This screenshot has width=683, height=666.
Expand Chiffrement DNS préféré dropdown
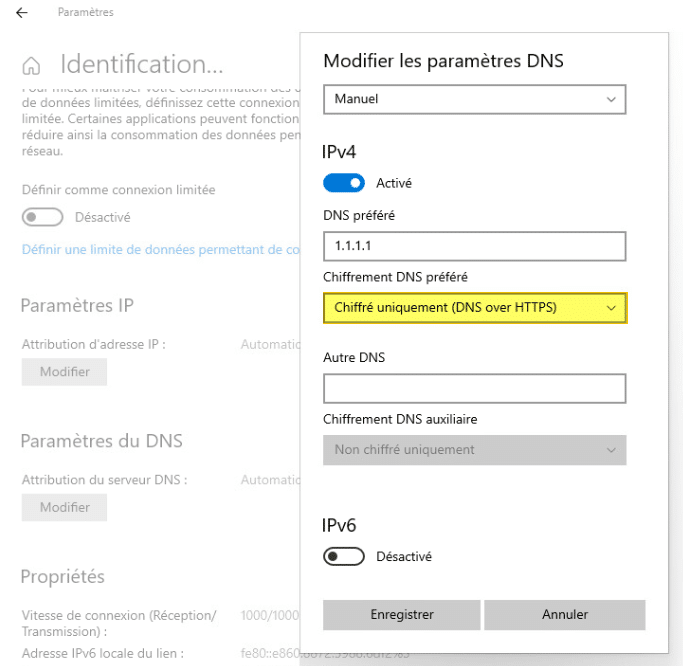[x=474, y=308]
